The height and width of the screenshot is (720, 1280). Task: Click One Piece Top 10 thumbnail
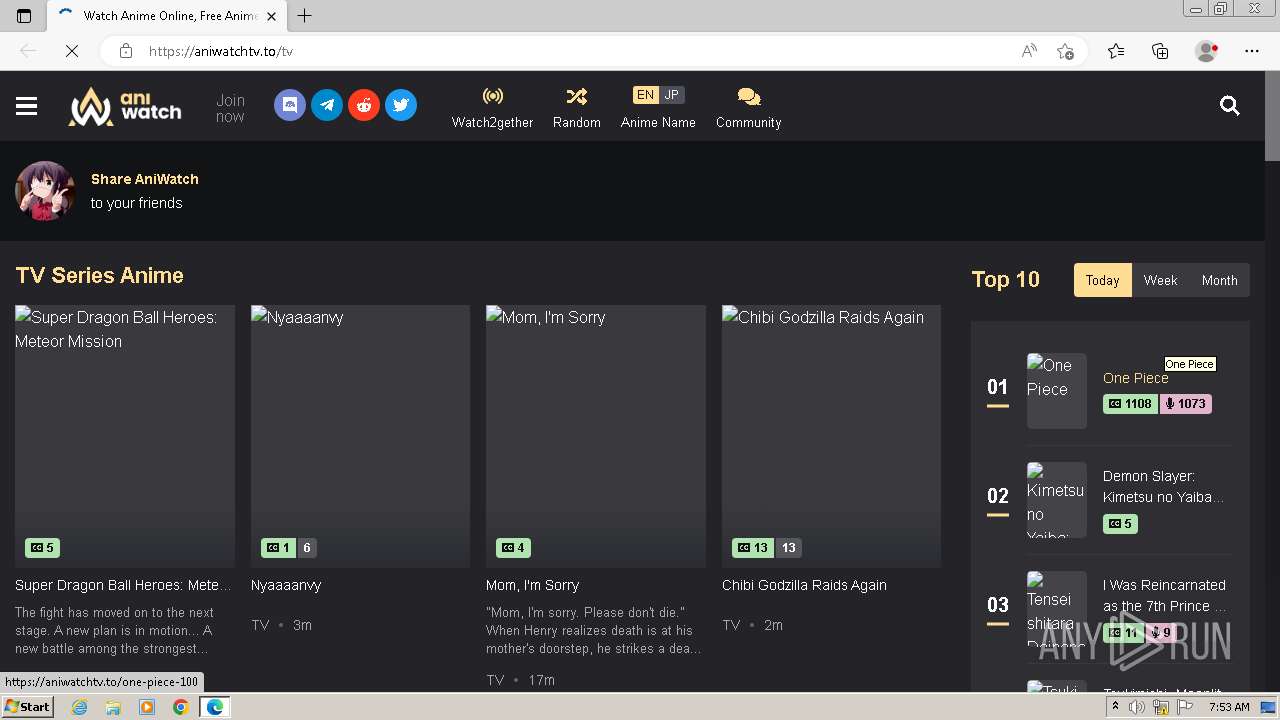[1057, 391]
